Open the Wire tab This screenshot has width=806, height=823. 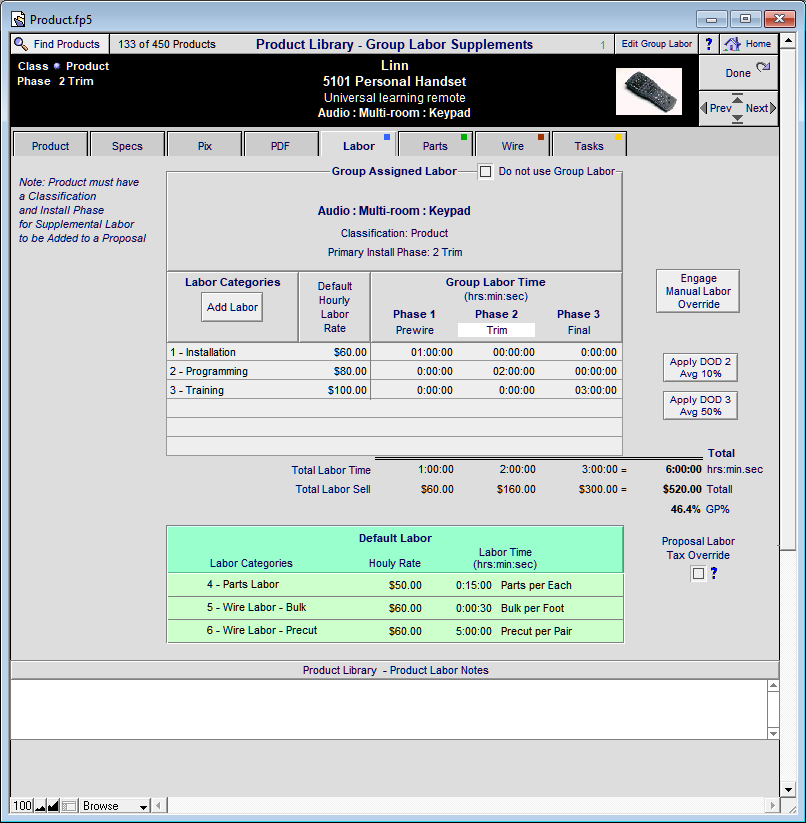512,145
